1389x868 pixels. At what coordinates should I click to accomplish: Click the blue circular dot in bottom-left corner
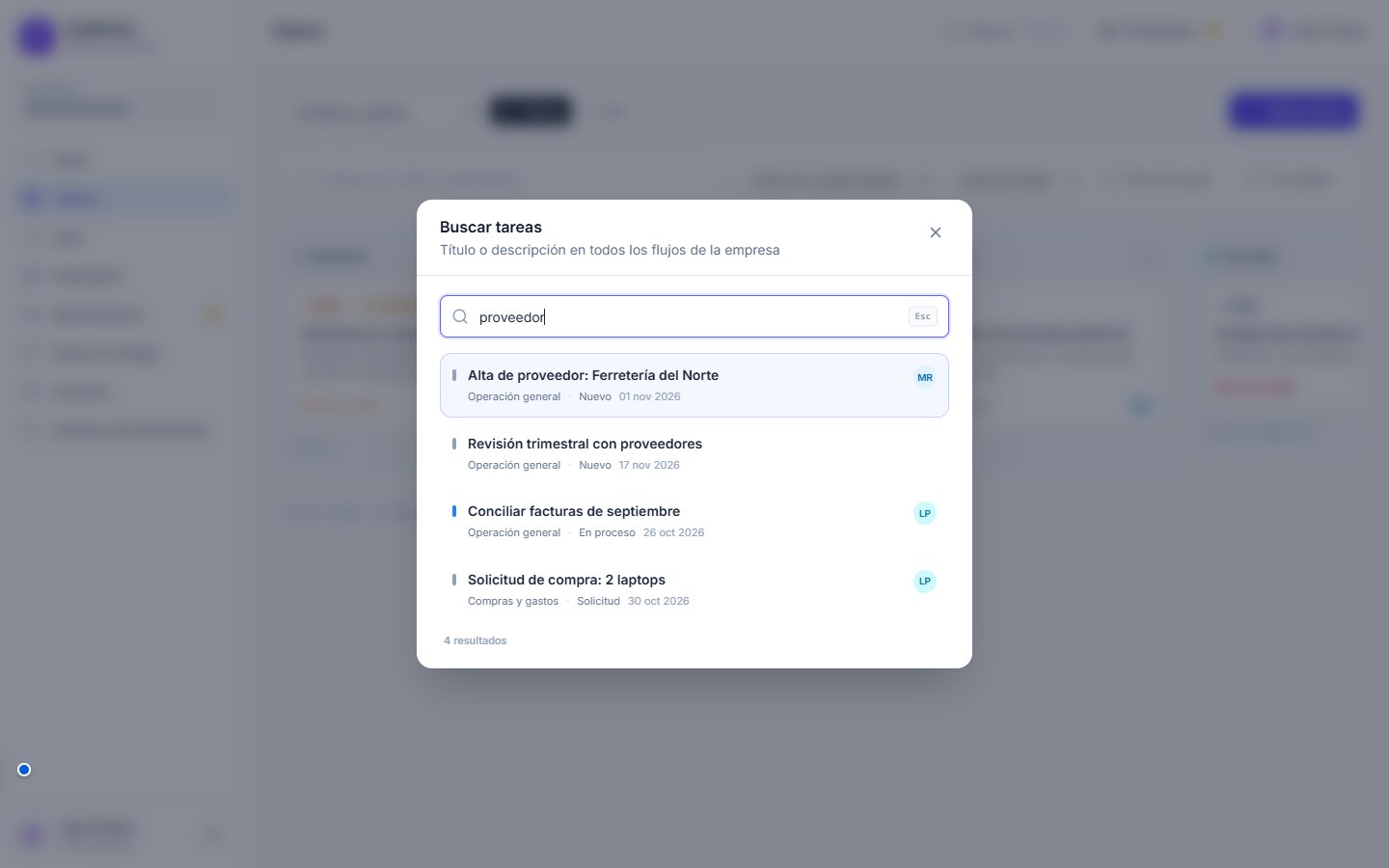coord(24,770)
